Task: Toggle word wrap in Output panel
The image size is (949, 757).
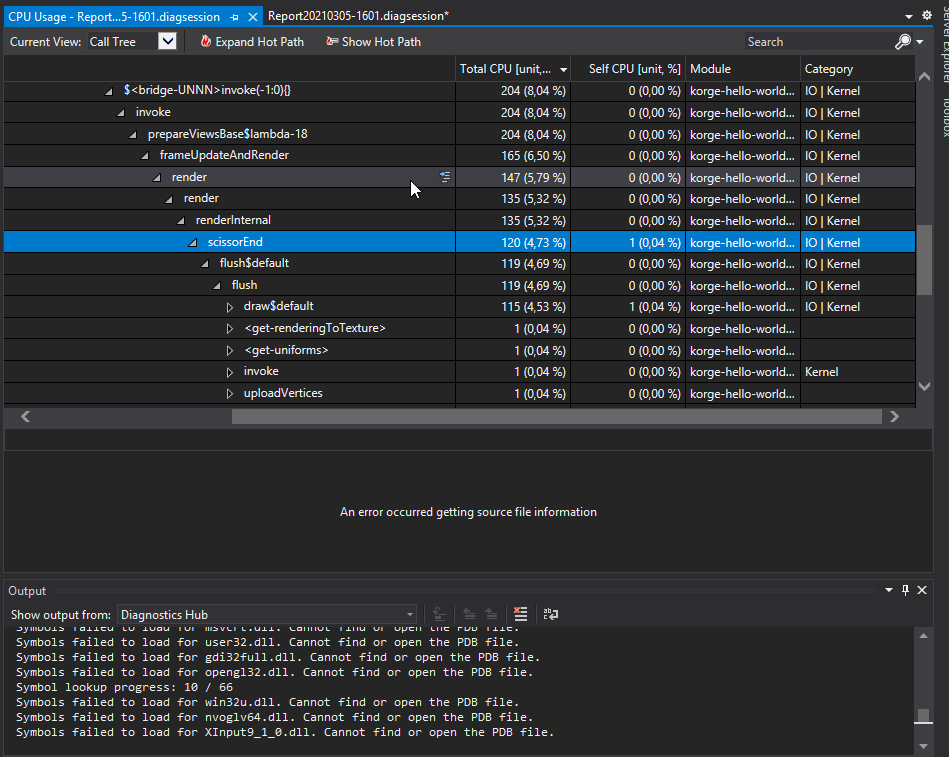Action: click(x=550, y=614)
